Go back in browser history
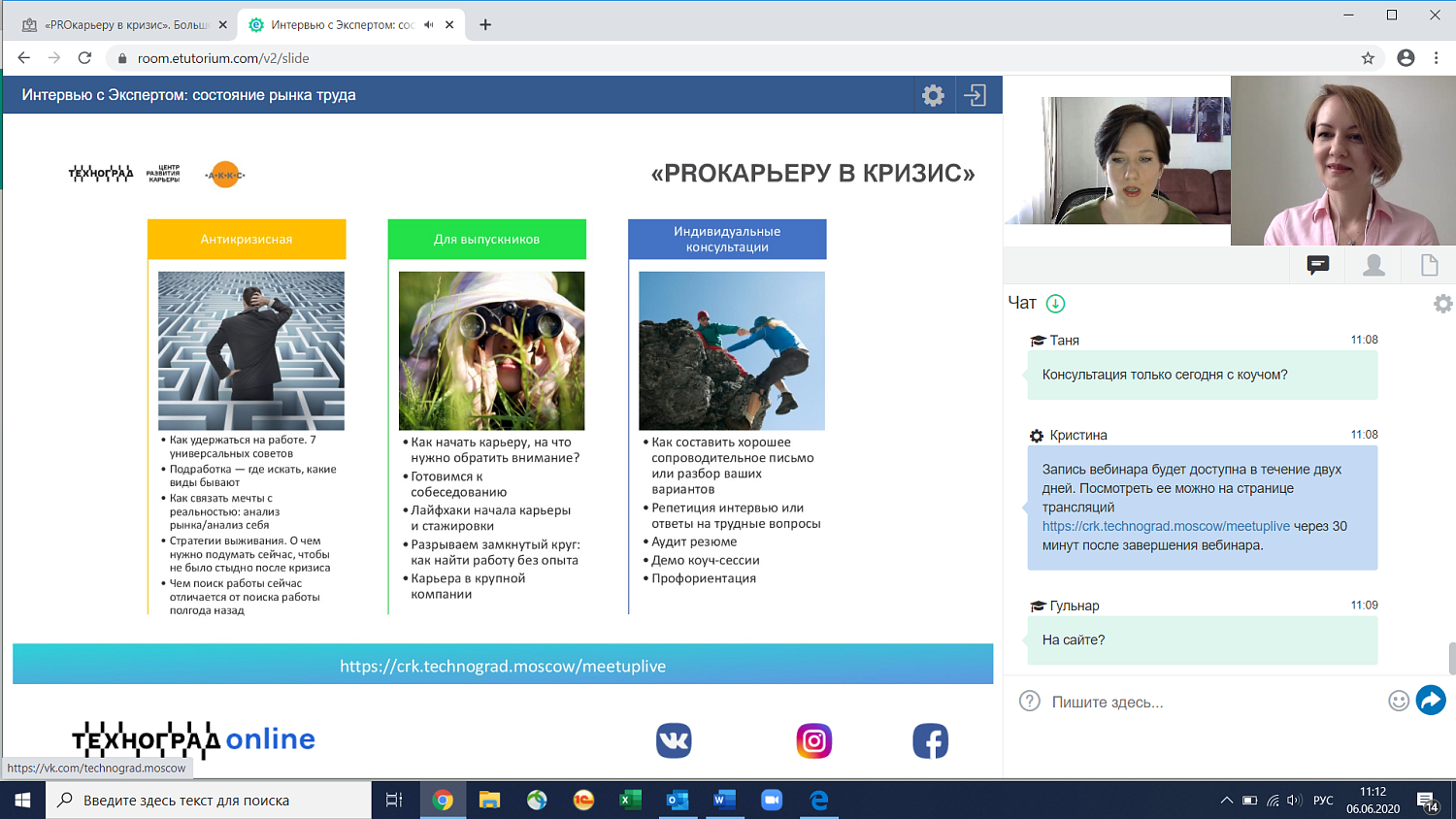1456x819 pixels. pos(24,58)
